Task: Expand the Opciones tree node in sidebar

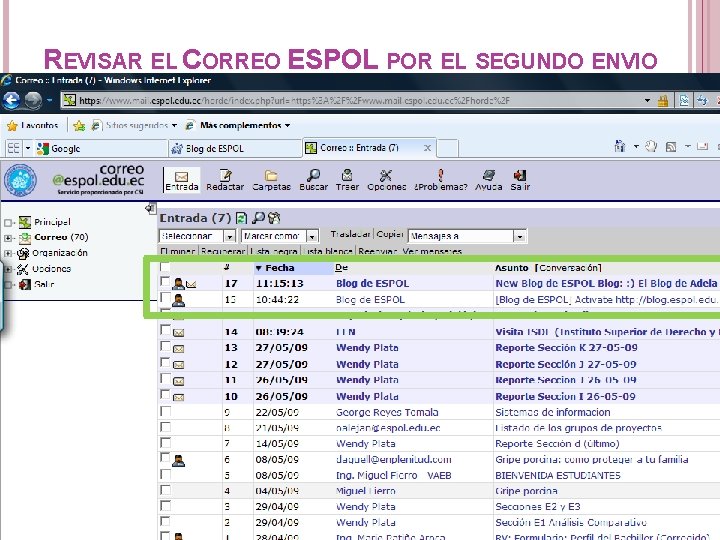Action: [x=8, y=269]
